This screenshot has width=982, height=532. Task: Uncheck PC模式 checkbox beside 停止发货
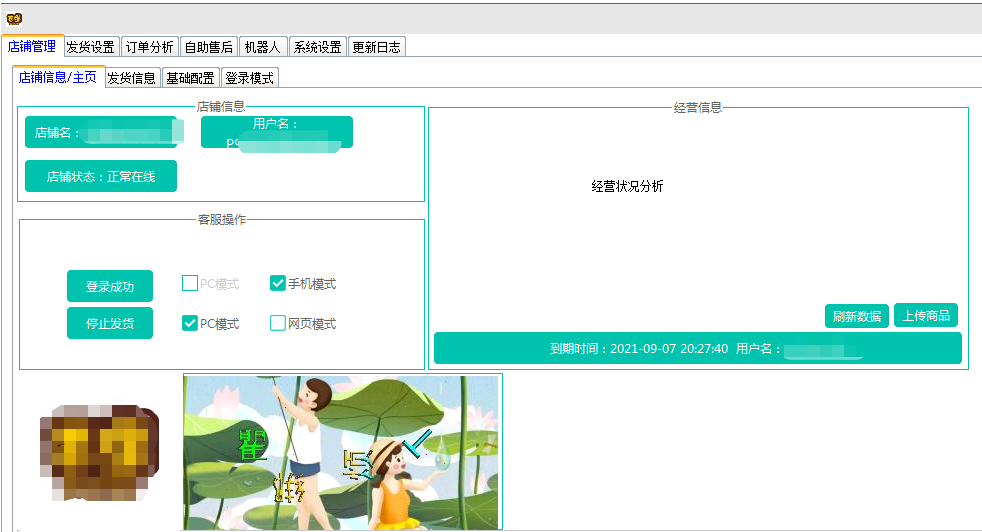coord(190,323)
